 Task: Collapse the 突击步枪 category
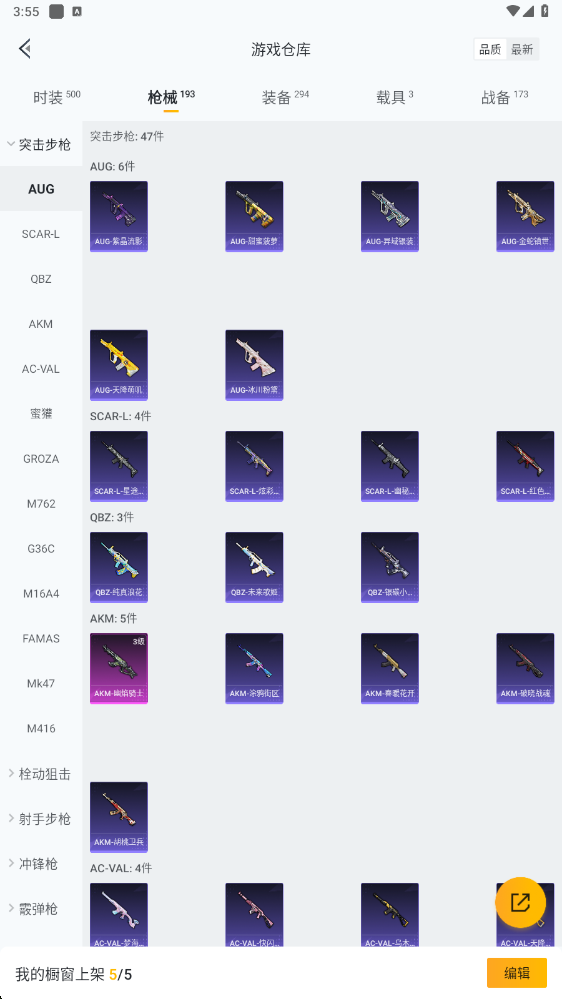tap(41, 144)
